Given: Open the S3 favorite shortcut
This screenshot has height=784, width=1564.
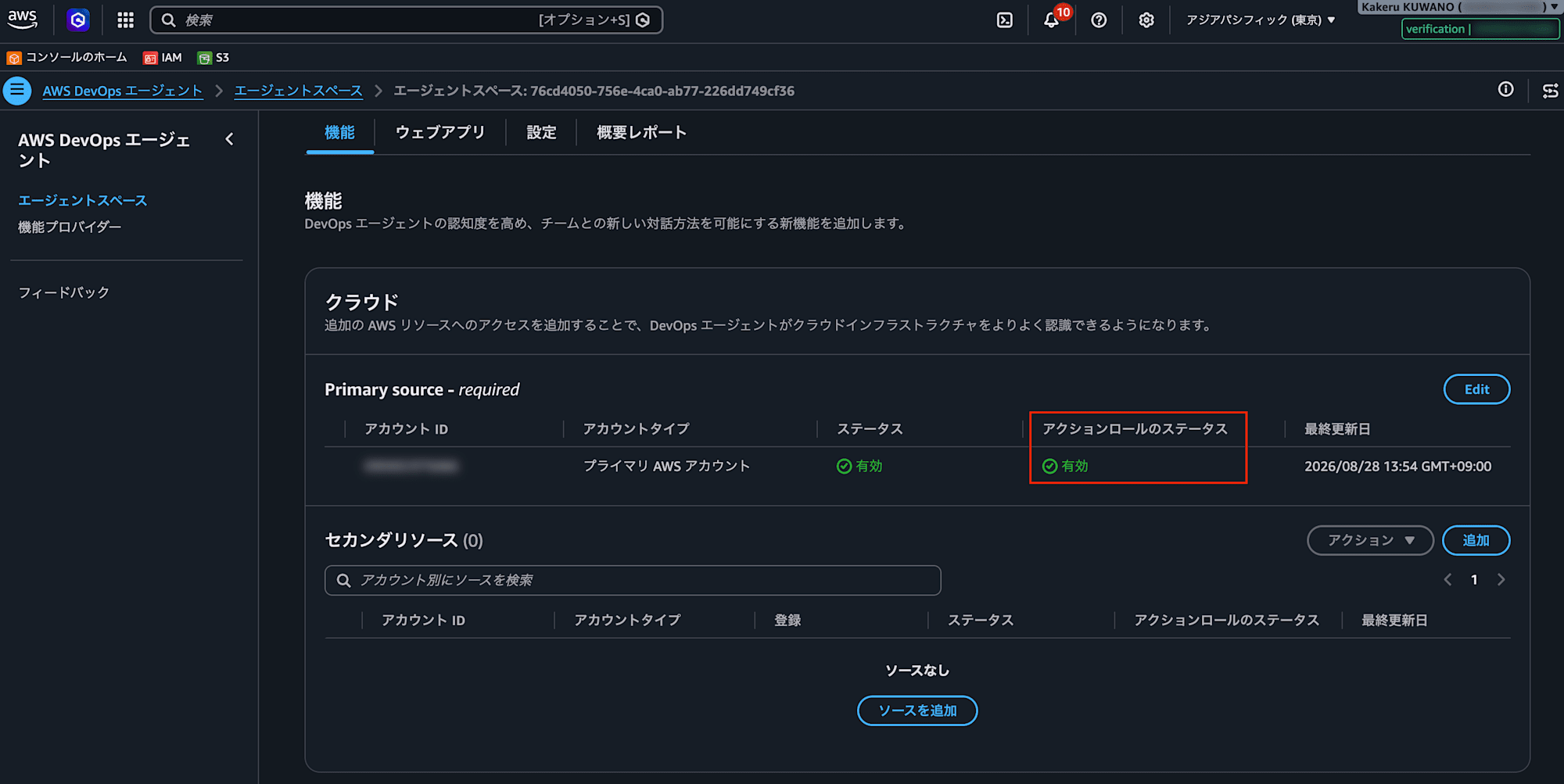Looking at the screenshot, I should (213, 58).
